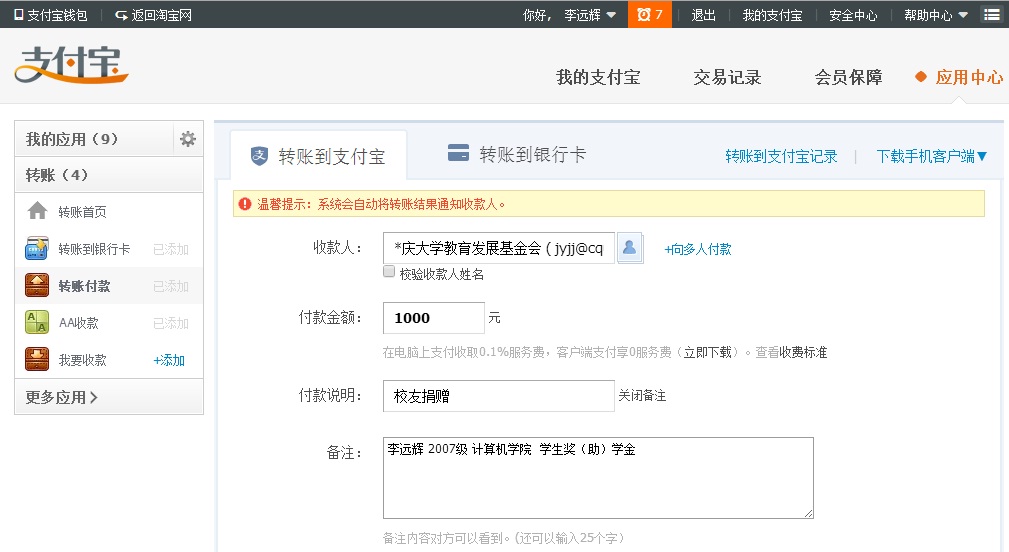Click the 备注 text area resize handle

(808, 513)
